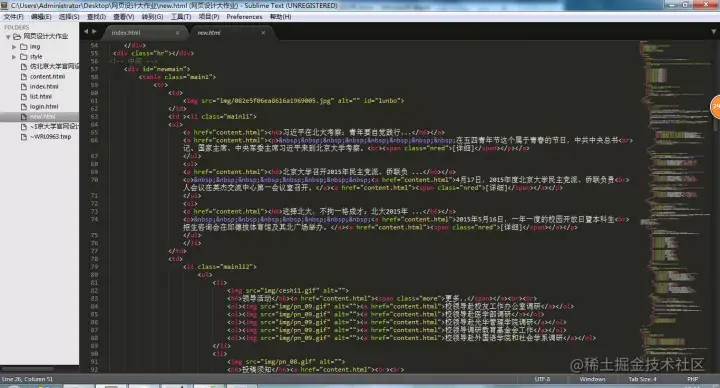Click line number 92 in the gutter

pos(94,369)
